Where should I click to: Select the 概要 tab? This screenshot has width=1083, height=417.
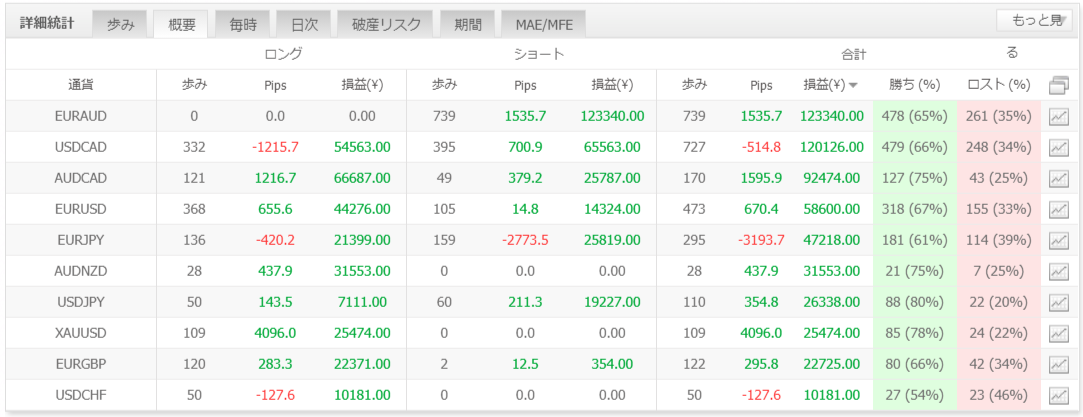tap(182, 25)
